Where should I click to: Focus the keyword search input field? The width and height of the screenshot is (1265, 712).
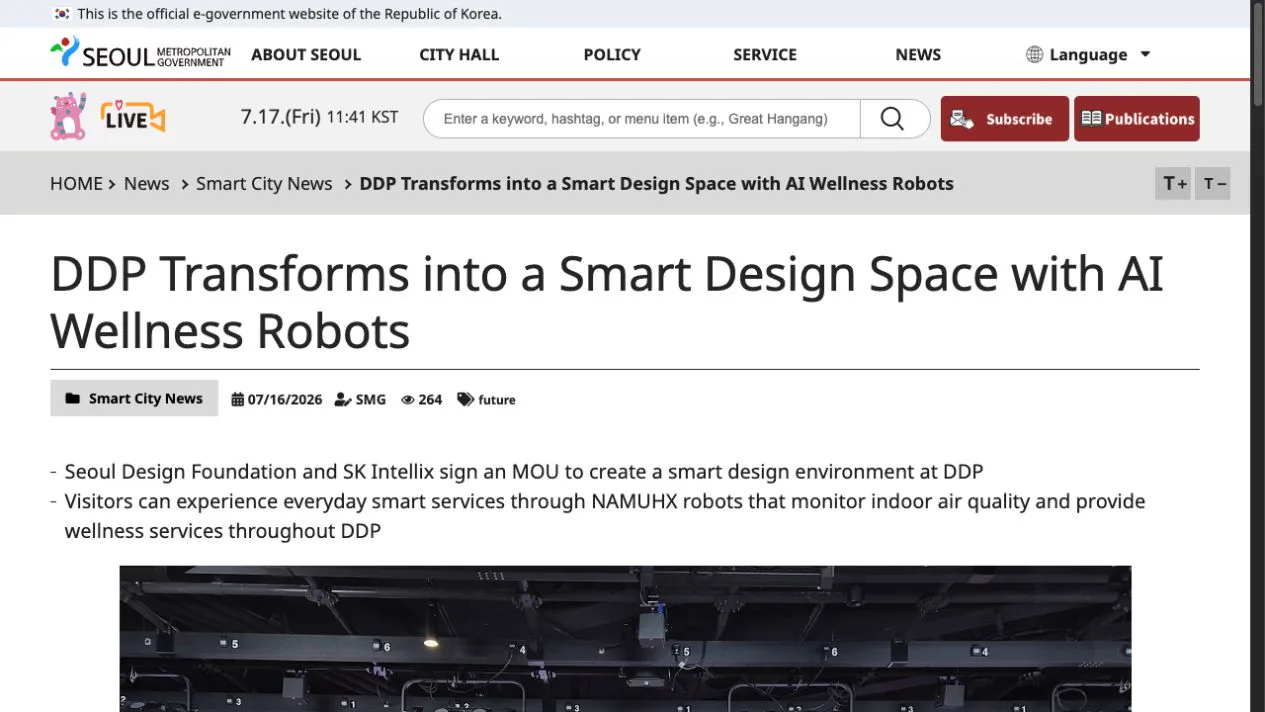tap(641, 119)
